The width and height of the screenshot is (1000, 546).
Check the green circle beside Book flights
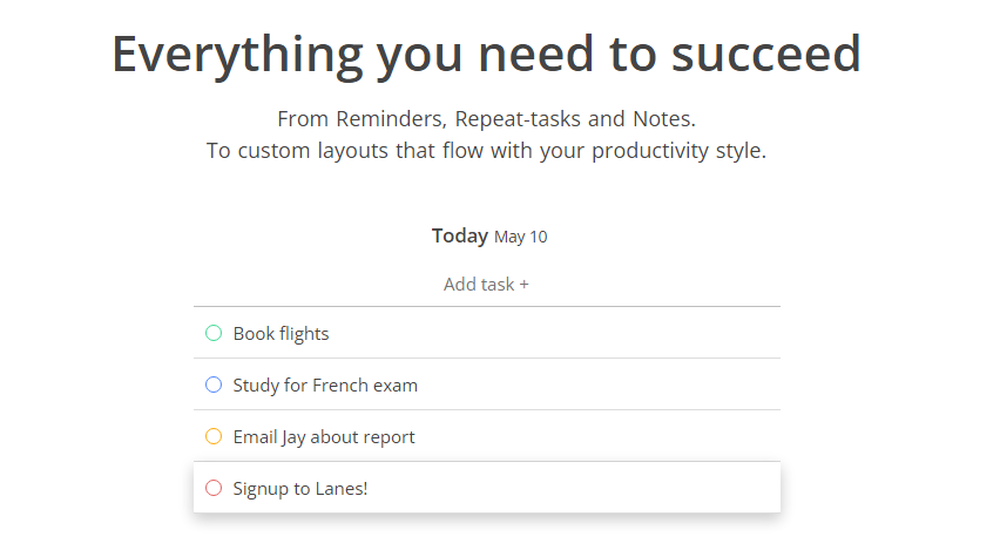pos(213,333)
